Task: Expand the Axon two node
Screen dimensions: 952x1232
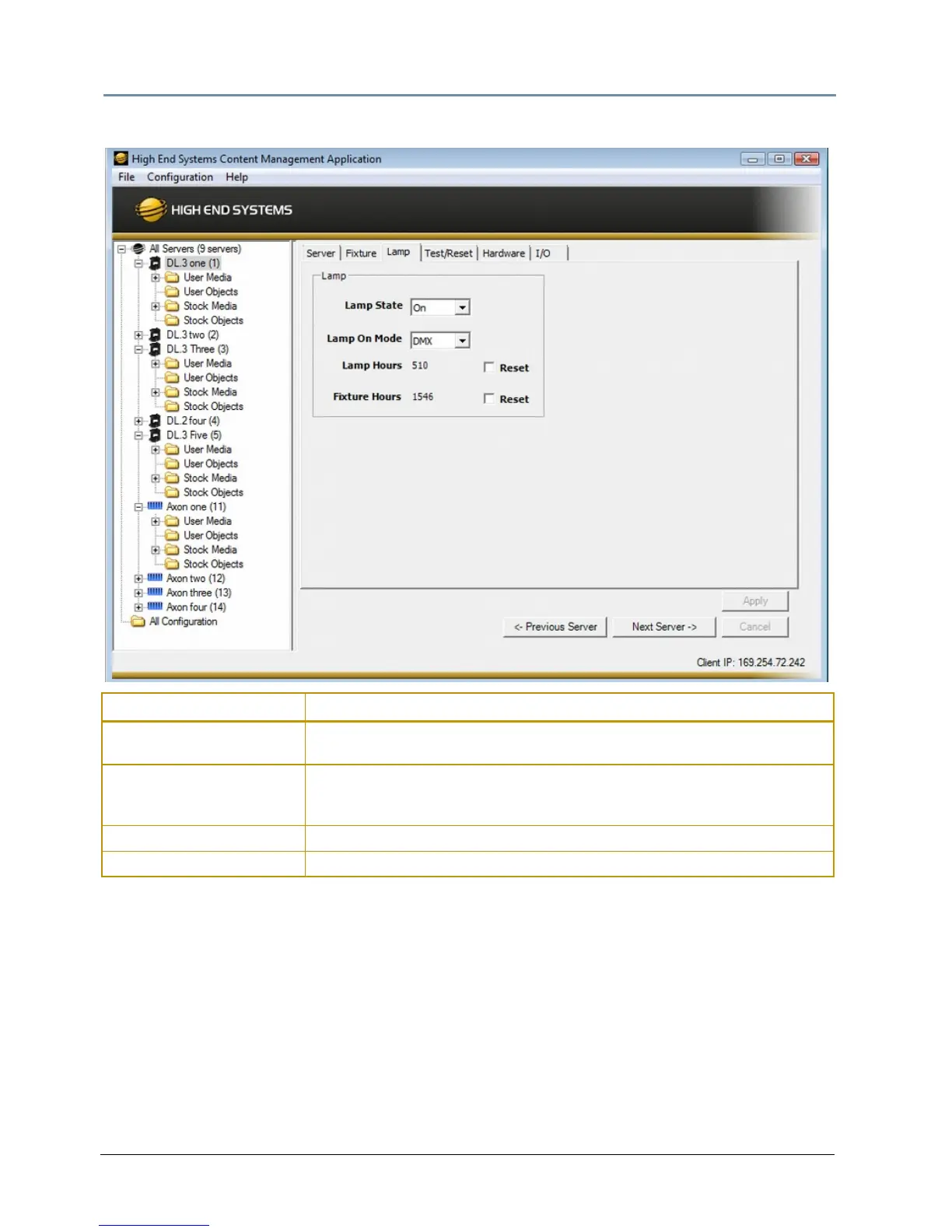Action: pos(138,579)
